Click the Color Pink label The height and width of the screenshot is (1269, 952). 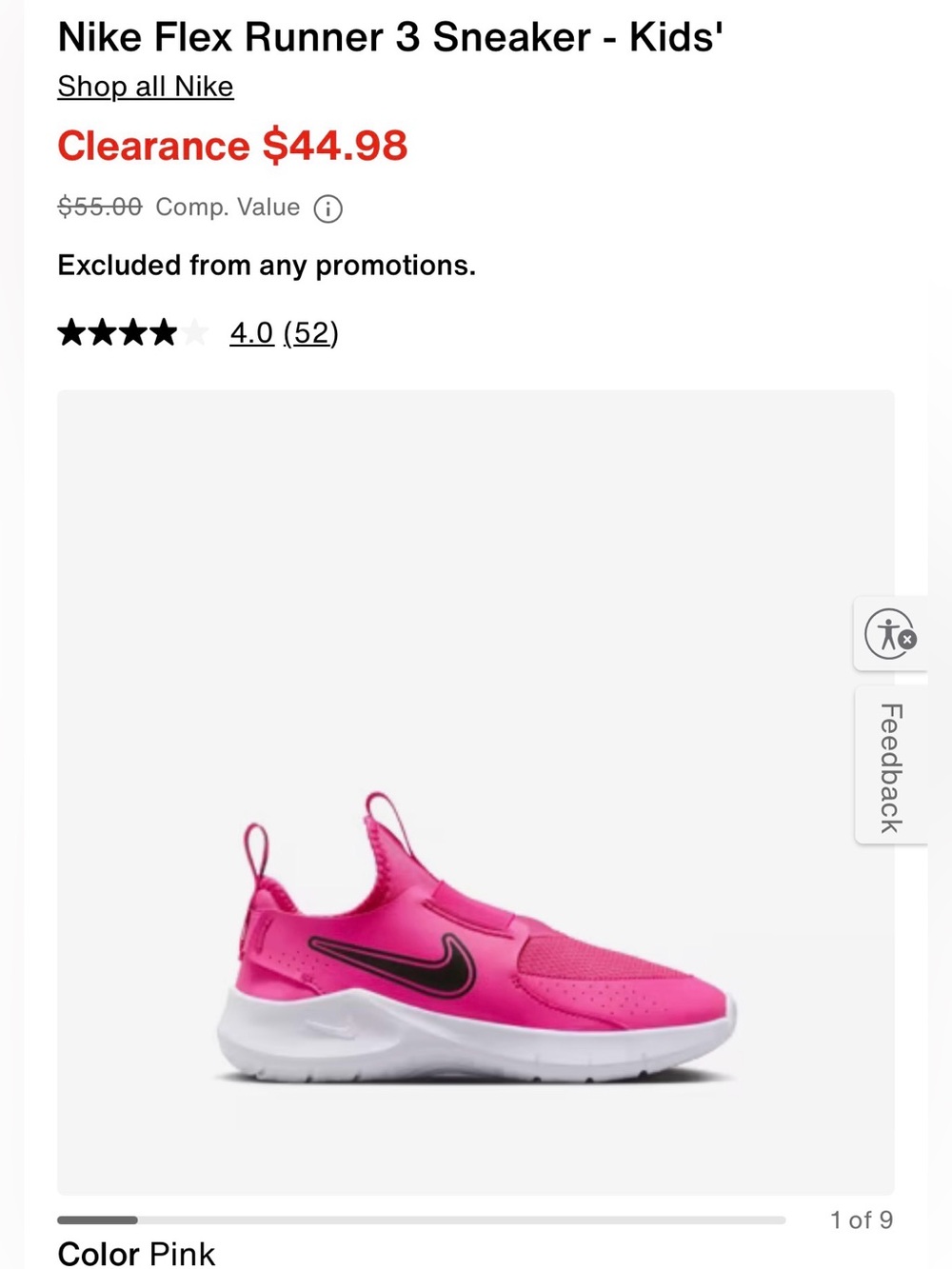136,1253
